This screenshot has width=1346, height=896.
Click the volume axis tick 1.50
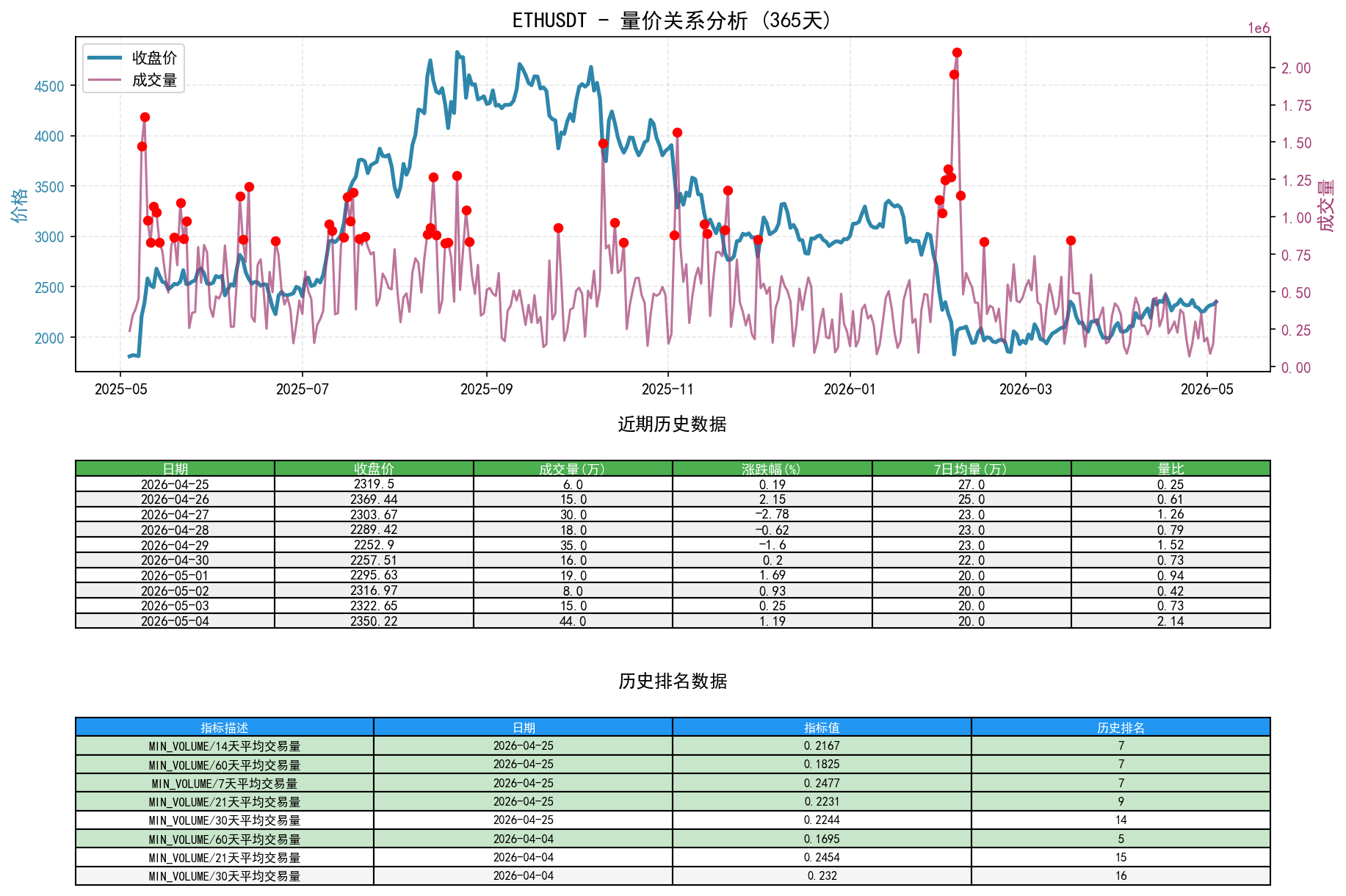click(x=1296, y=142)
